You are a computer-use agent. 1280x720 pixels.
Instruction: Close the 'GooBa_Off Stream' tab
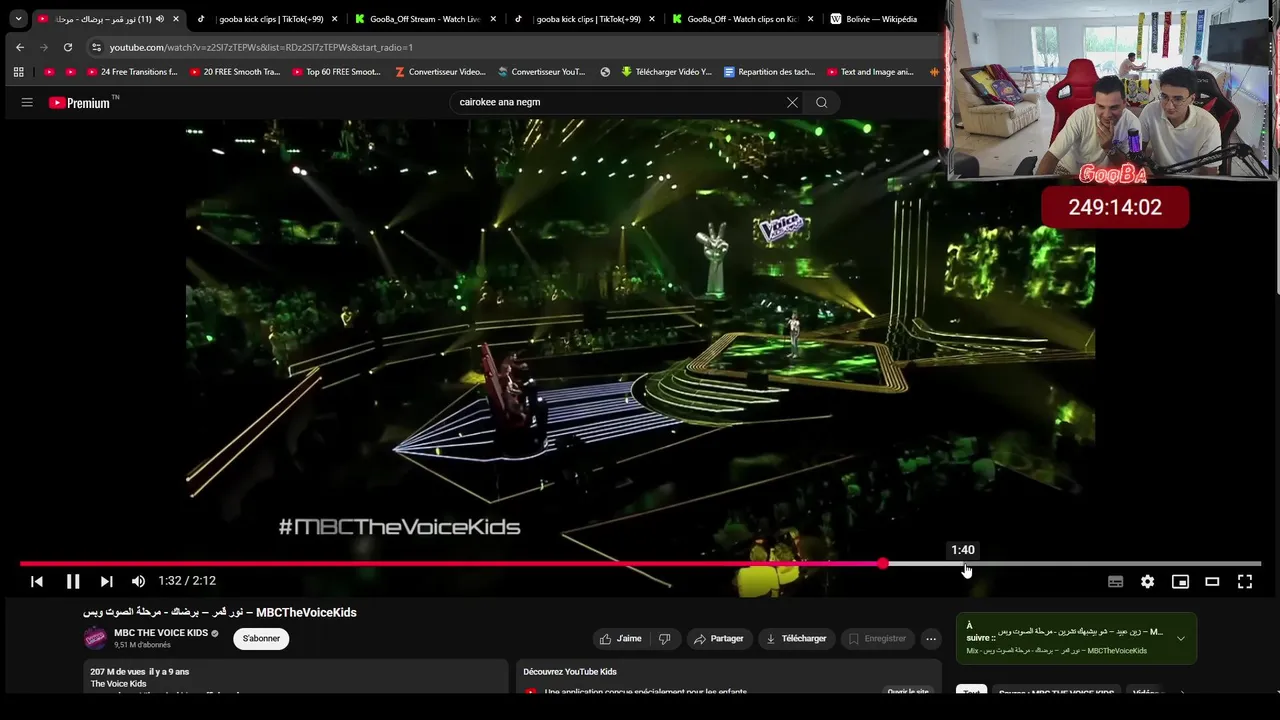(x=493, y=19)
